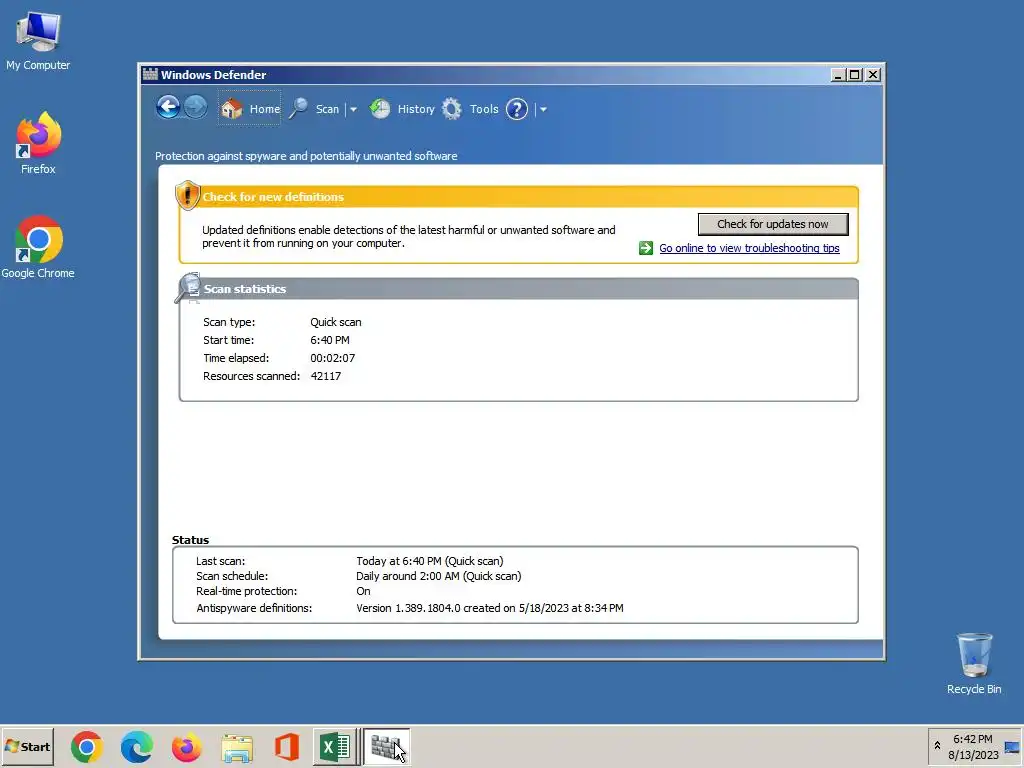Select the Last scan Today at 6:40 PM value
Screen dimensions: 1024x768
pyautogui.click(x=430, y=561)
